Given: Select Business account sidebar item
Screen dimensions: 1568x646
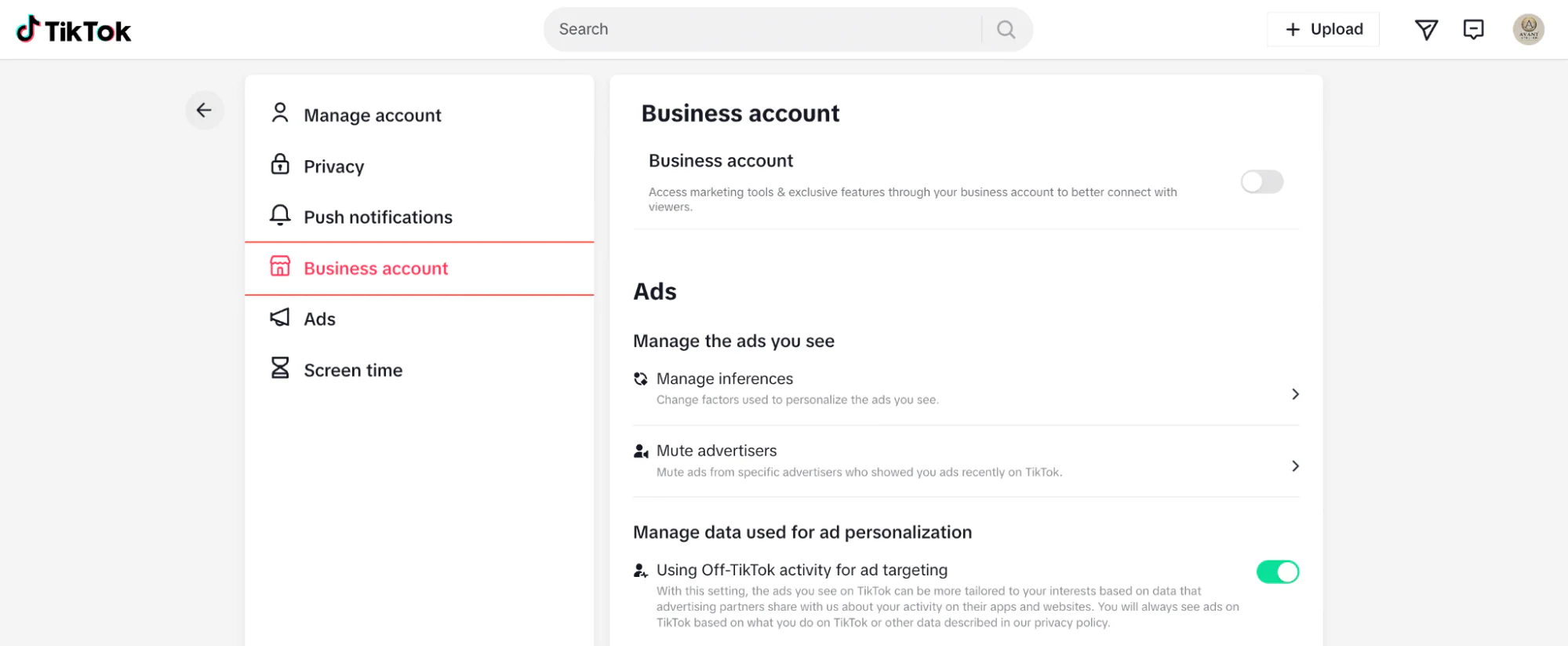Looking at the screenshot, I should point(376,268).
